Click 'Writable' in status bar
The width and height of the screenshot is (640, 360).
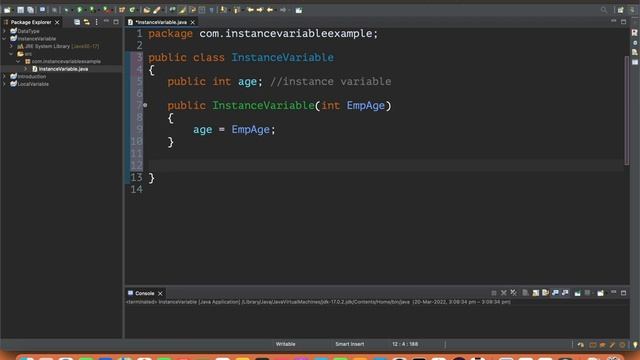285,344
